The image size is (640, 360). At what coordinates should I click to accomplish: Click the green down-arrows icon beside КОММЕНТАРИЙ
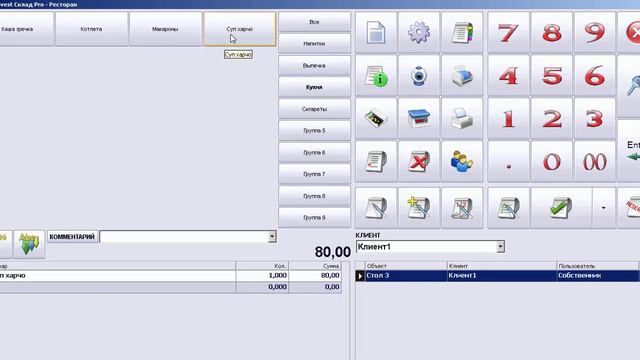point(29,244)
